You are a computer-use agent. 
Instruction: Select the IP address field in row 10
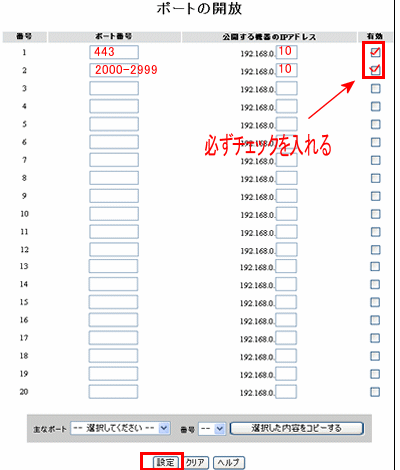pos(287,214)
